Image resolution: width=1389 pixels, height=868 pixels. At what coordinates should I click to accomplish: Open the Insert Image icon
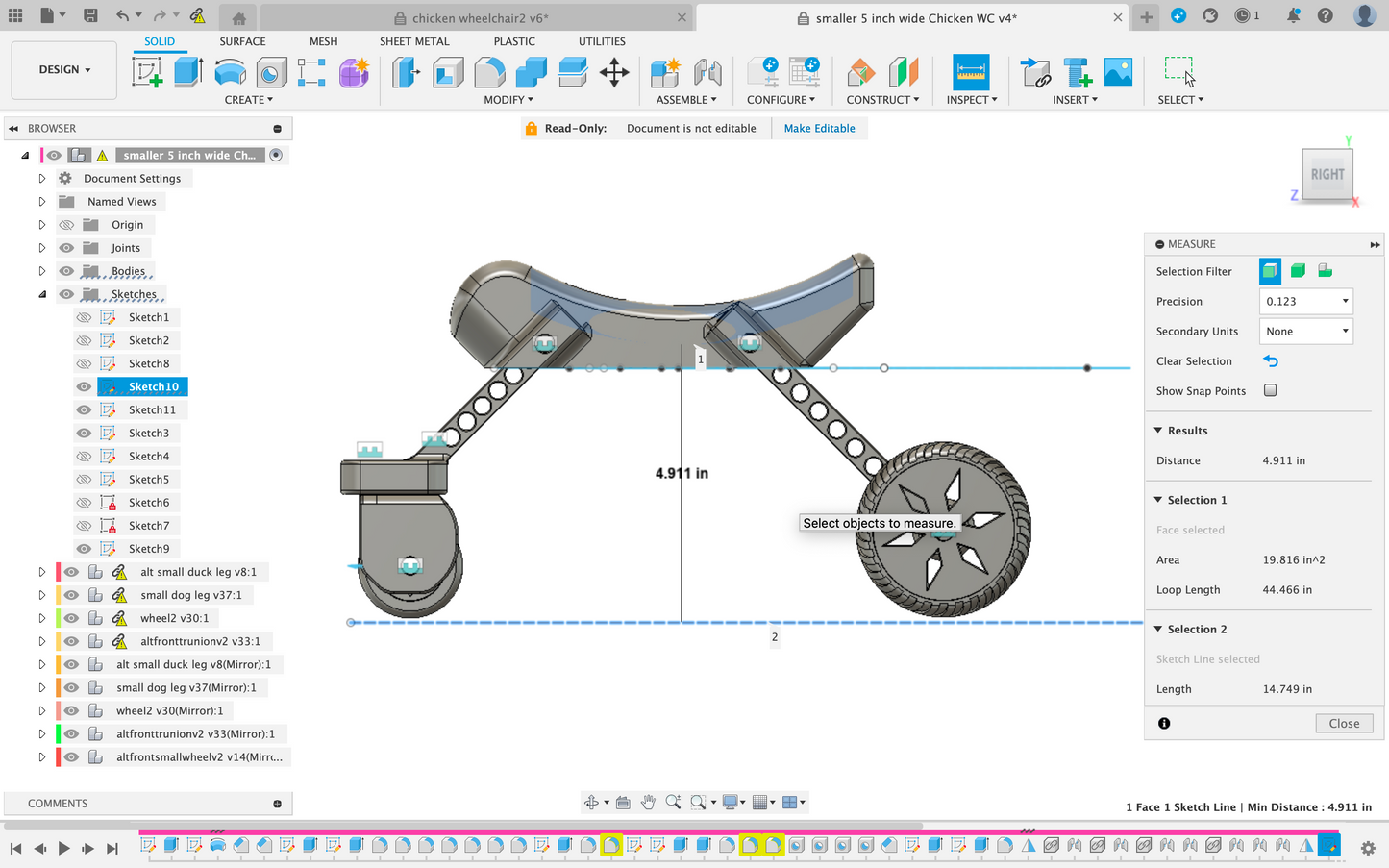point(1118,72)
